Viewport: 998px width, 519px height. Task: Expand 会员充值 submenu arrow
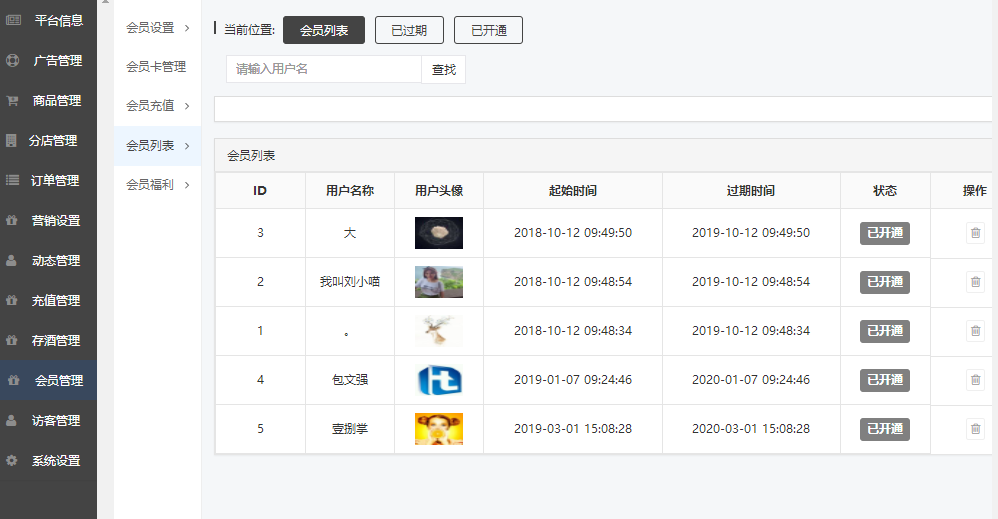(187, 106)
